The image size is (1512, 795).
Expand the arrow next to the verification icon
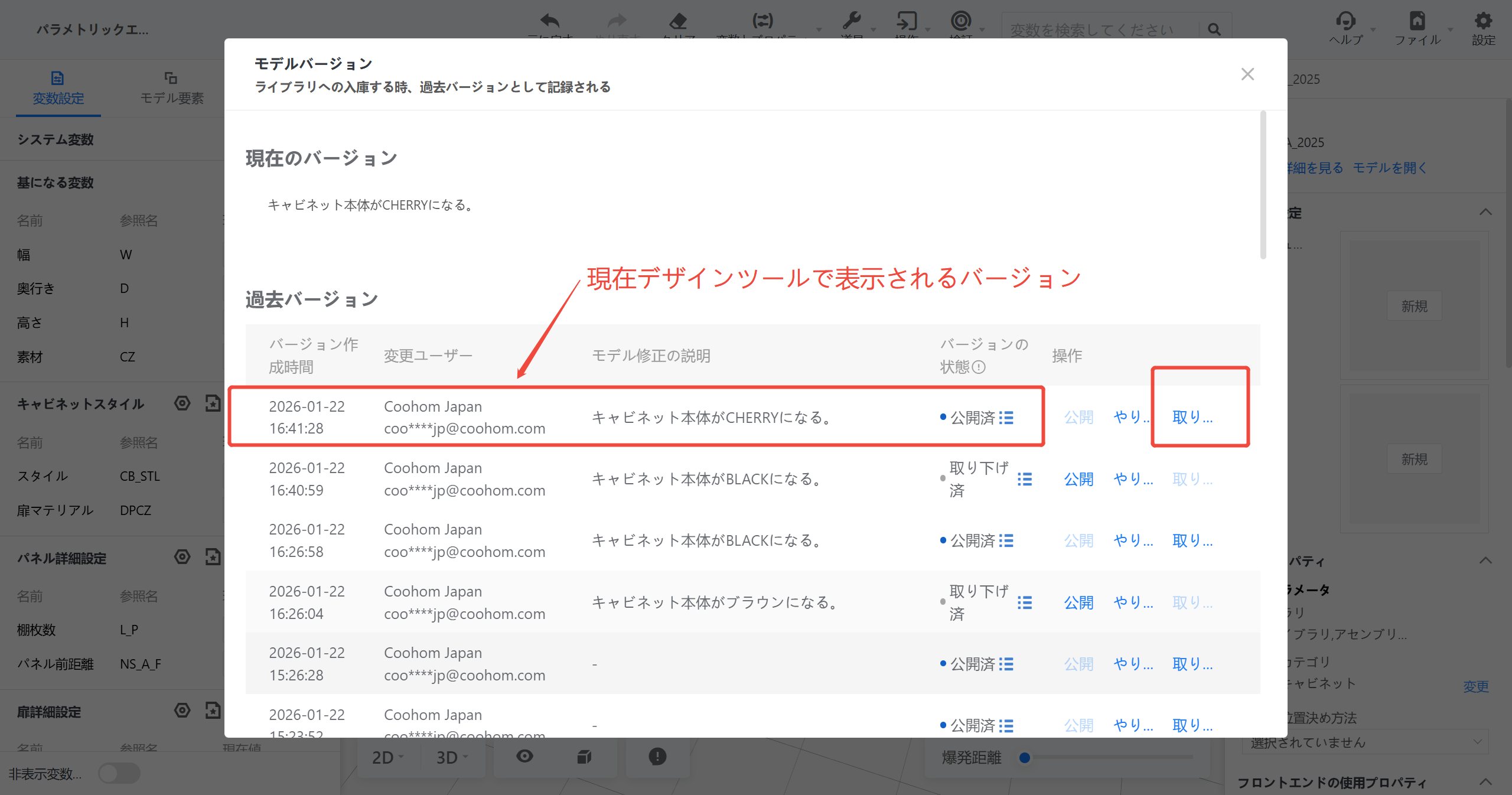[982, 29]
